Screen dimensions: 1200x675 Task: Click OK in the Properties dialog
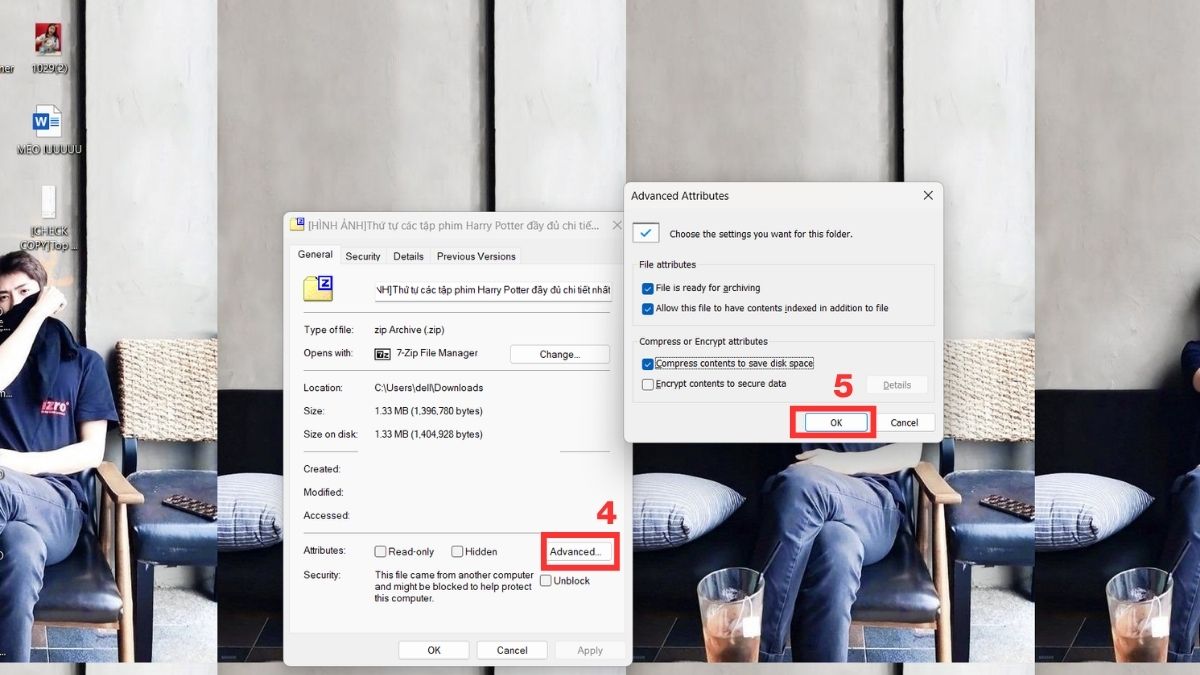coord(434,650)
